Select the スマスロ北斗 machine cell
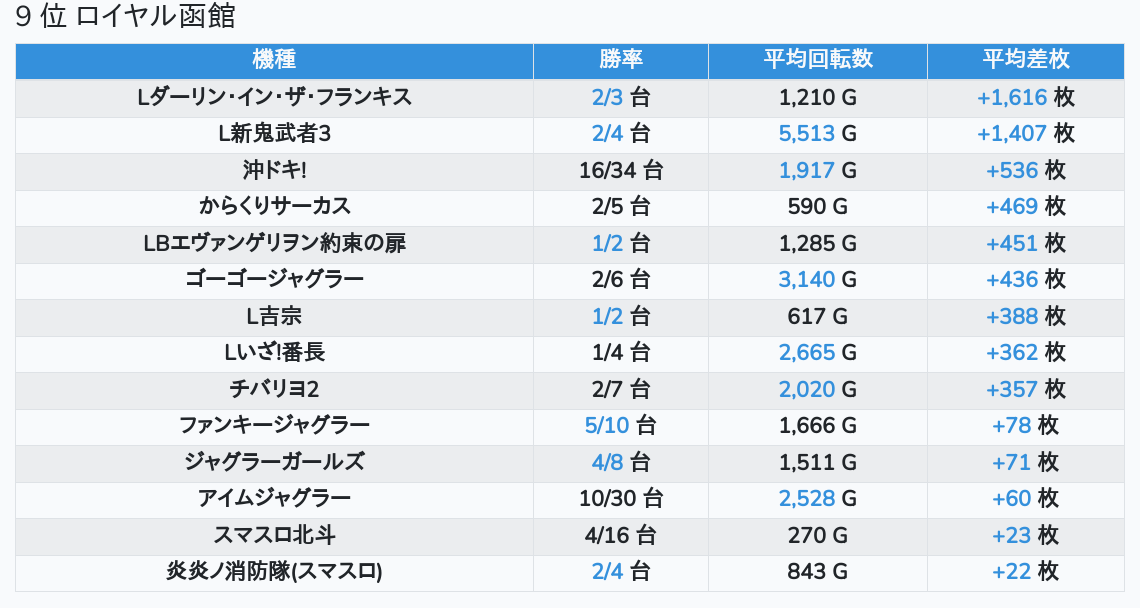The height and width of the screenshot is (608, 1140). [x=274, y=535]
